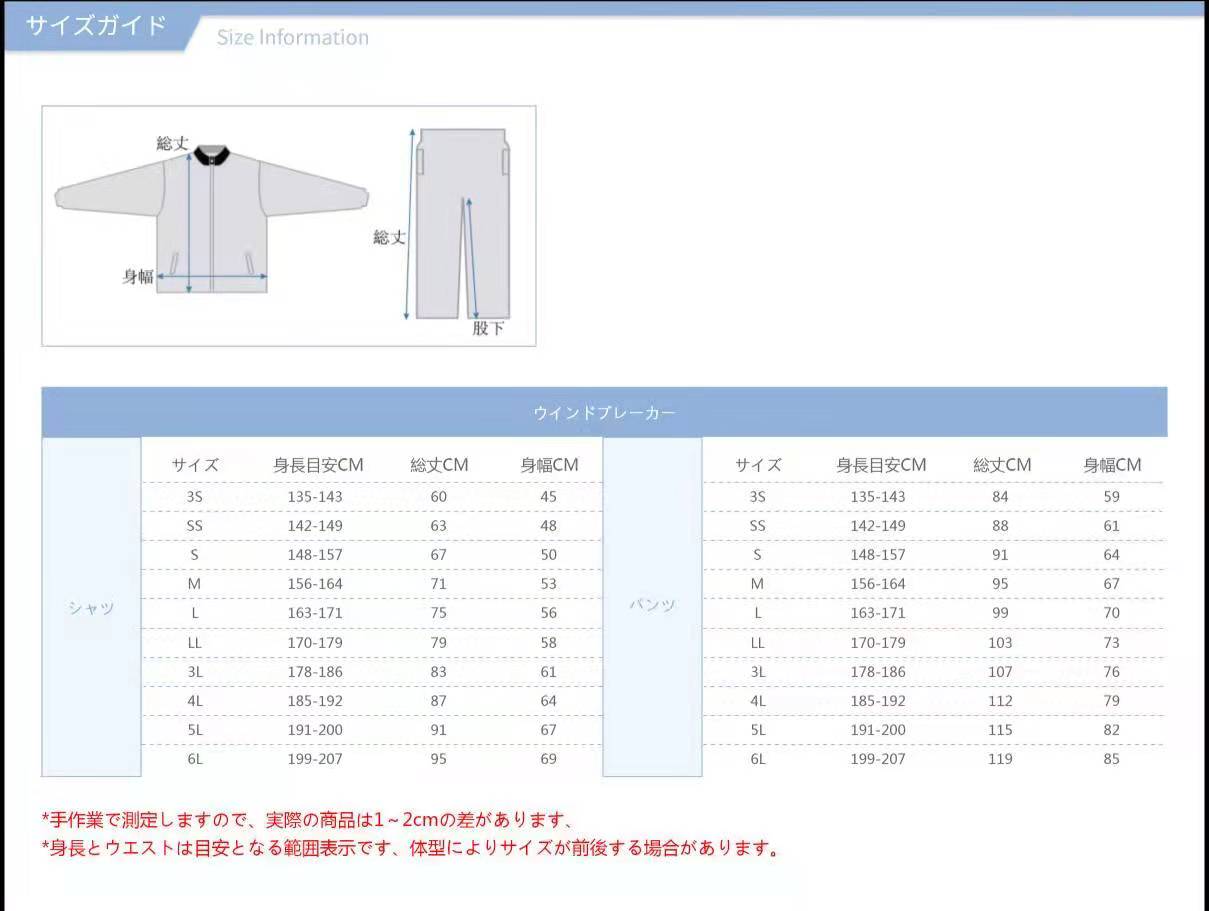Click the 身幅CM value 85 for size 6L pants
The width and height of the screenshot is (1209, 911).
tap(1113, 759)
